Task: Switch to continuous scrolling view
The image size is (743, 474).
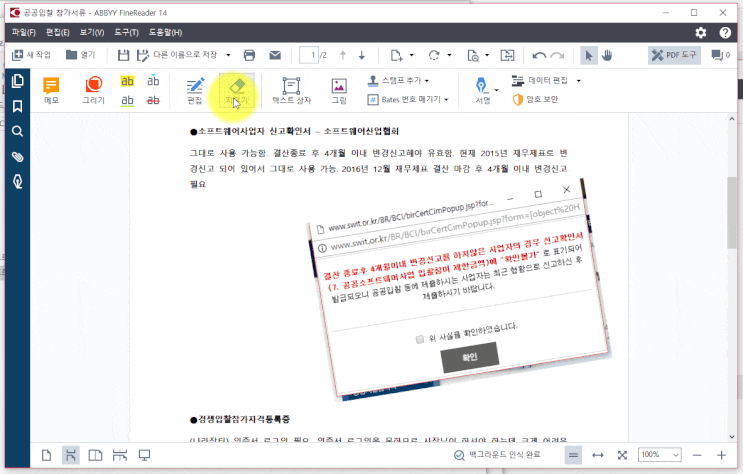Action: [71, 455]
